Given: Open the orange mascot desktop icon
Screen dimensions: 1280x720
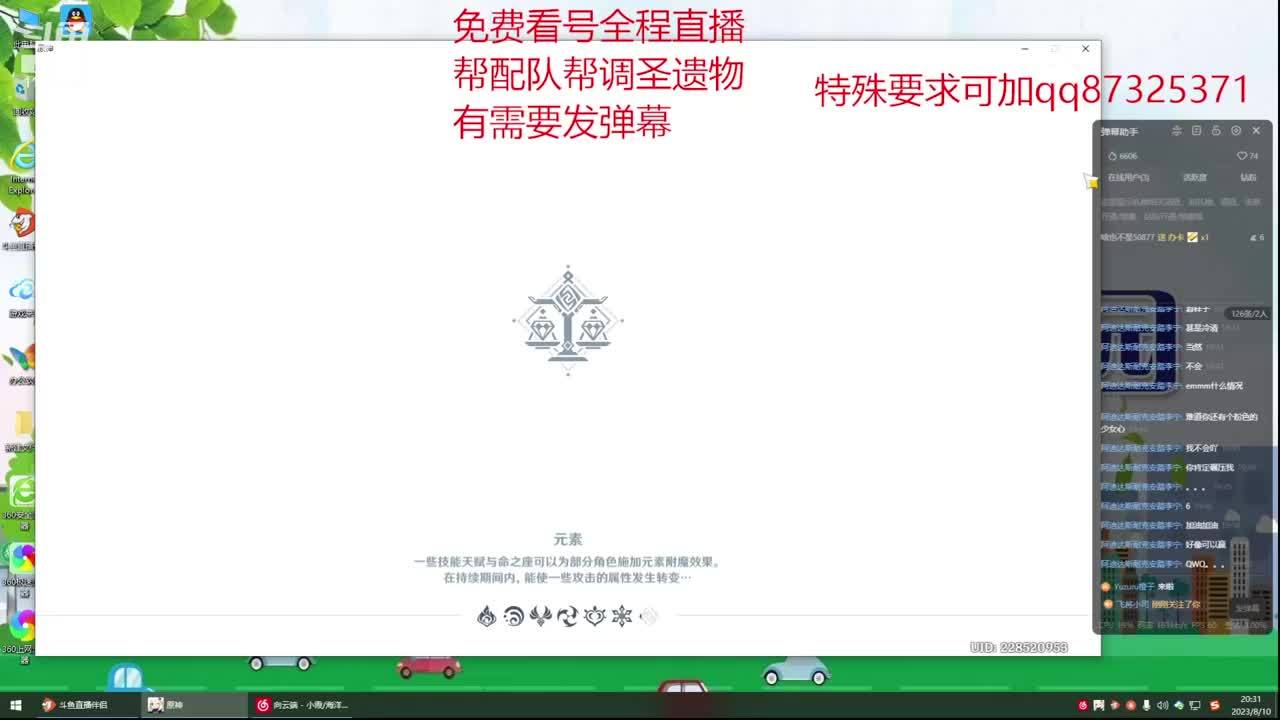Looking at the screenshot, I should pos(22,222).
